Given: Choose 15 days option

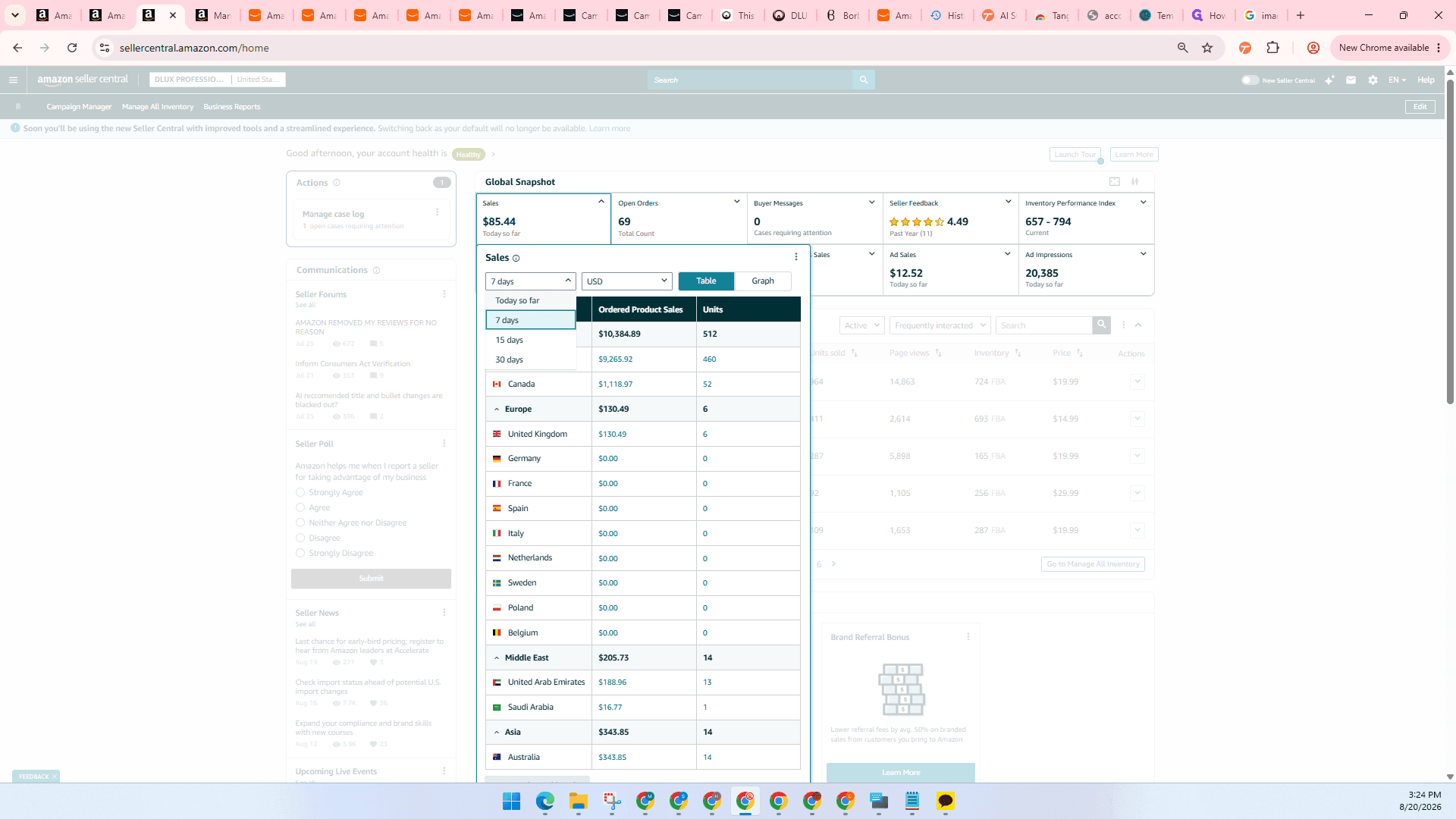Looking at the screenshot, I should tap(531, 340).
